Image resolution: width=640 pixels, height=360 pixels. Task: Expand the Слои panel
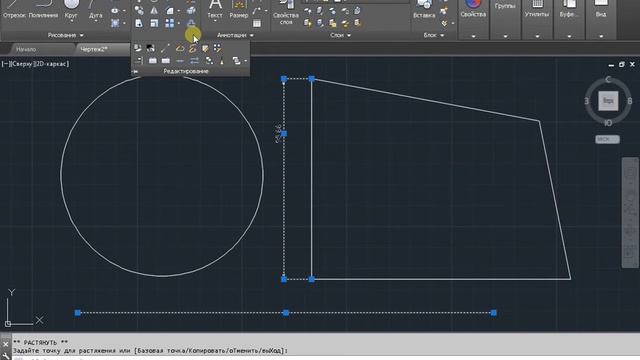coord(340,36)
